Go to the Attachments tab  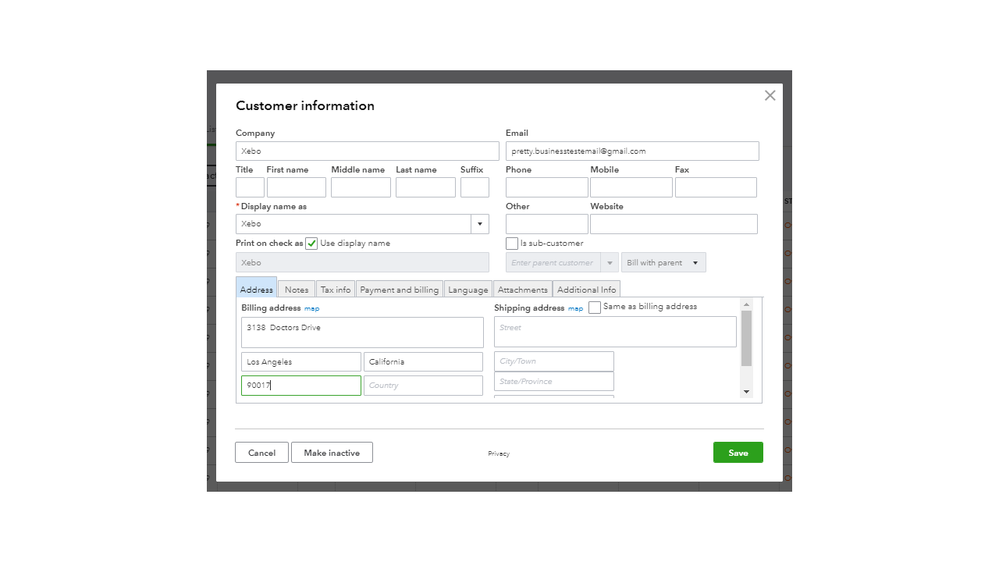click(x=523, y=290)
